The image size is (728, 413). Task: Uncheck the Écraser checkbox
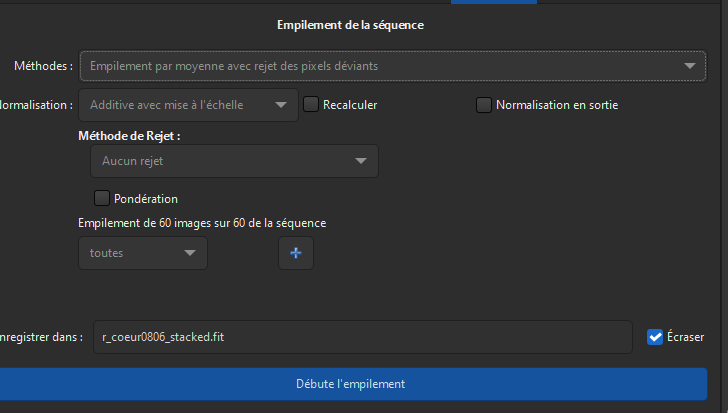coord(656,337)
